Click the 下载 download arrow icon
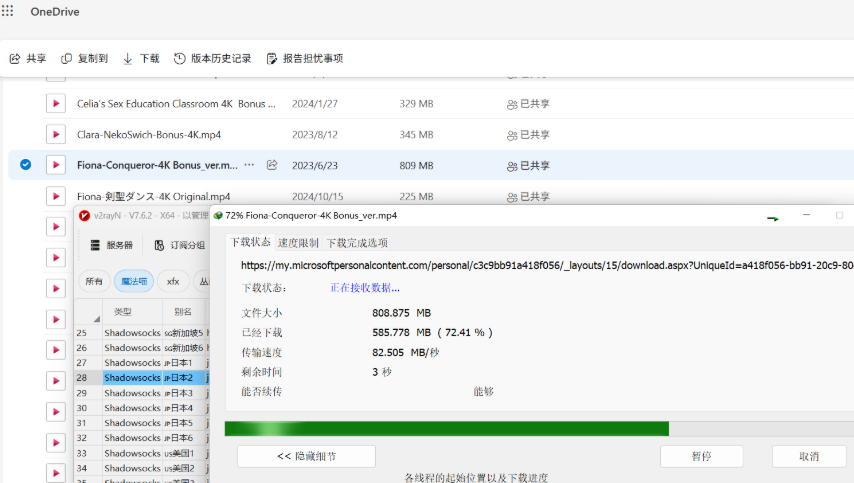Screen dimensions: 854x483 point(128,59)
